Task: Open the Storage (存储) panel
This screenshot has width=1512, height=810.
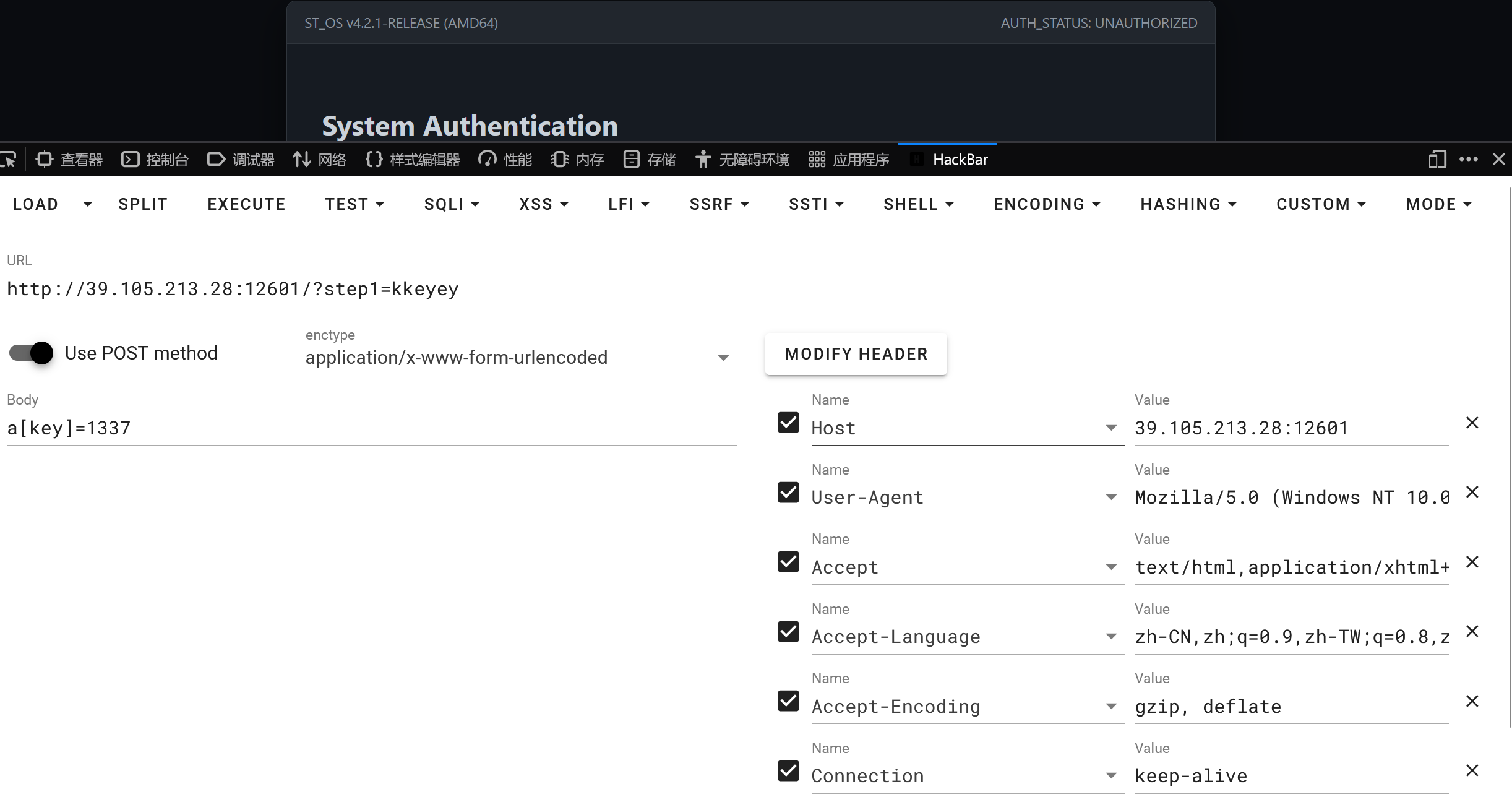Action: tap(650, 160)
